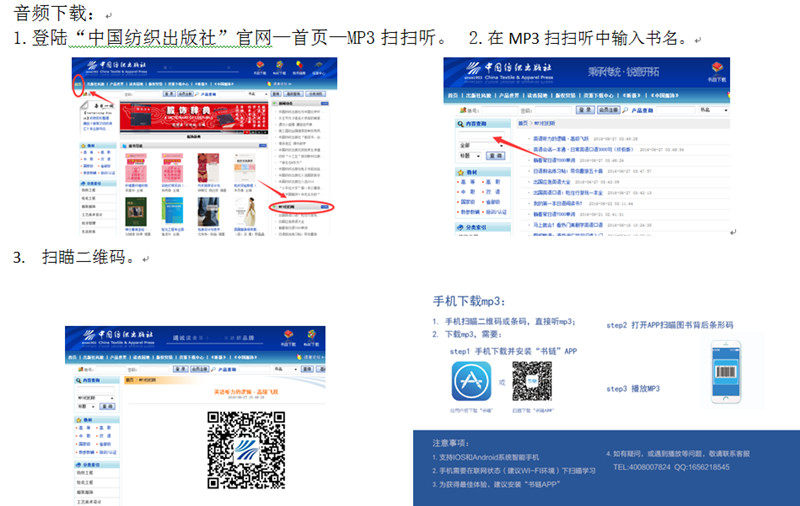Click the phone barcode scanning illustration
800x506 pixels.
coord(726,372)
